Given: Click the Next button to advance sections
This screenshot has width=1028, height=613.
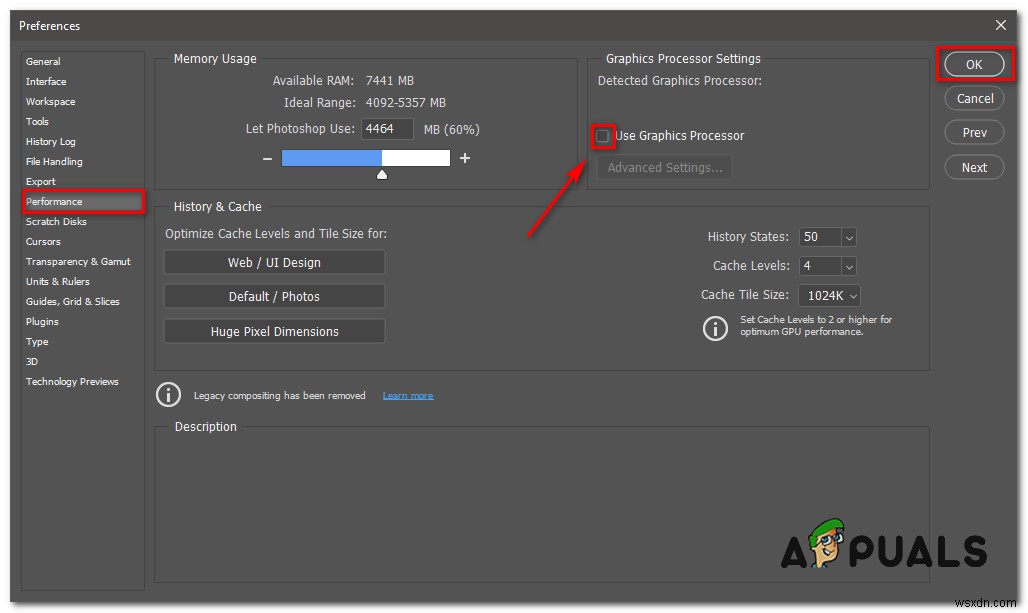Looking at the screenshot, I should (x=973, y=167).
